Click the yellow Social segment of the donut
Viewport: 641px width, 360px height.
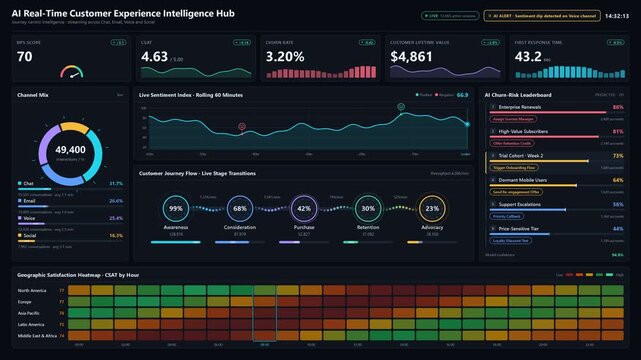point(75,127)
